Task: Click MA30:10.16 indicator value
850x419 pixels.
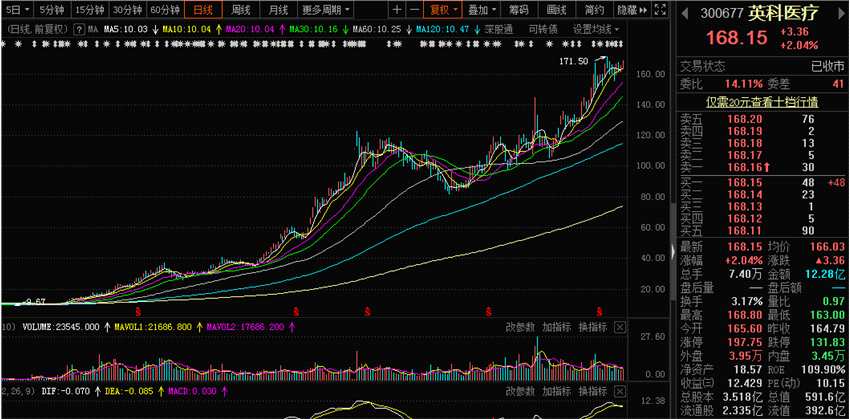Action: point(312,29)
